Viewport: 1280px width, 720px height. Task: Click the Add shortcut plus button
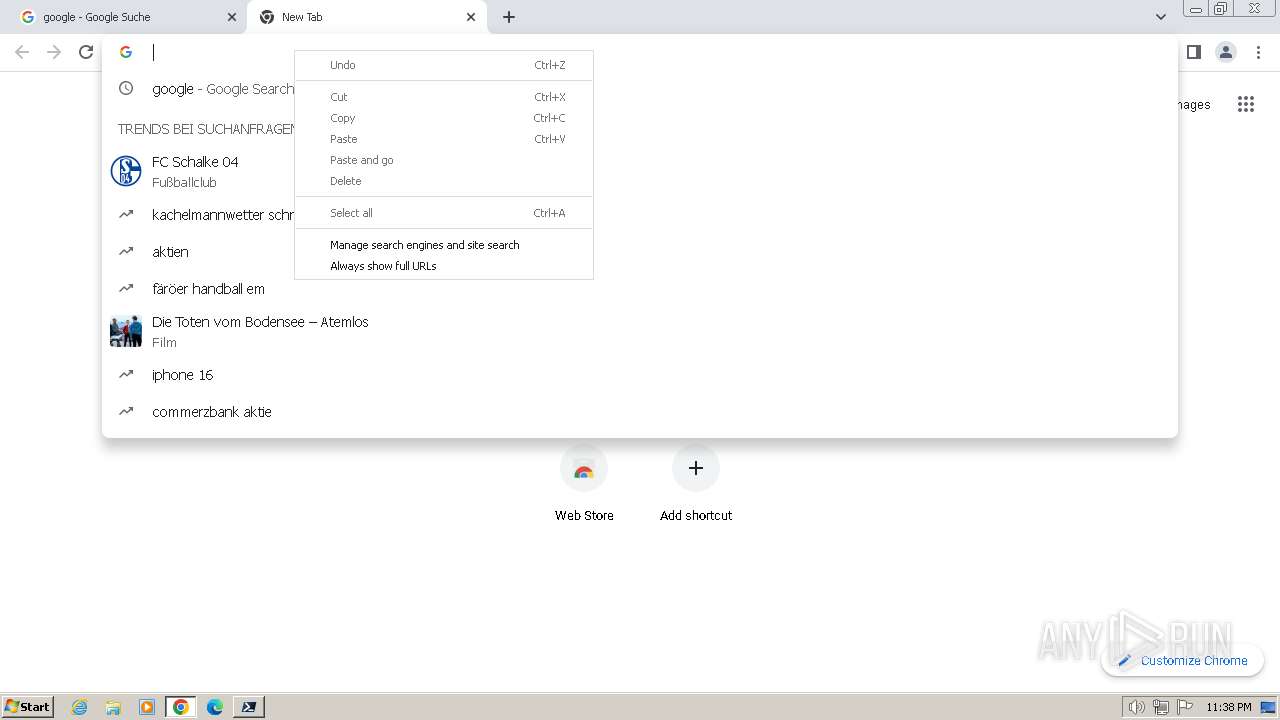(696, 468)
